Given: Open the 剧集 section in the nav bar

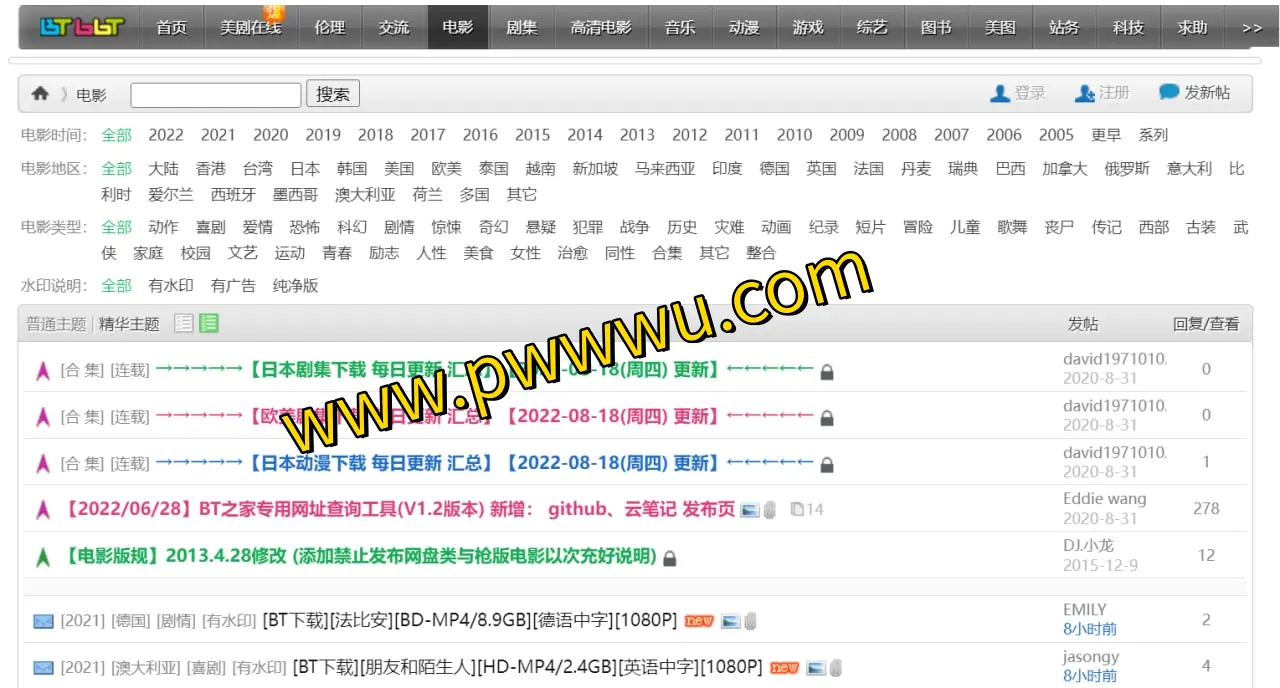Looking at the screenshot, I should click(521, 28).
